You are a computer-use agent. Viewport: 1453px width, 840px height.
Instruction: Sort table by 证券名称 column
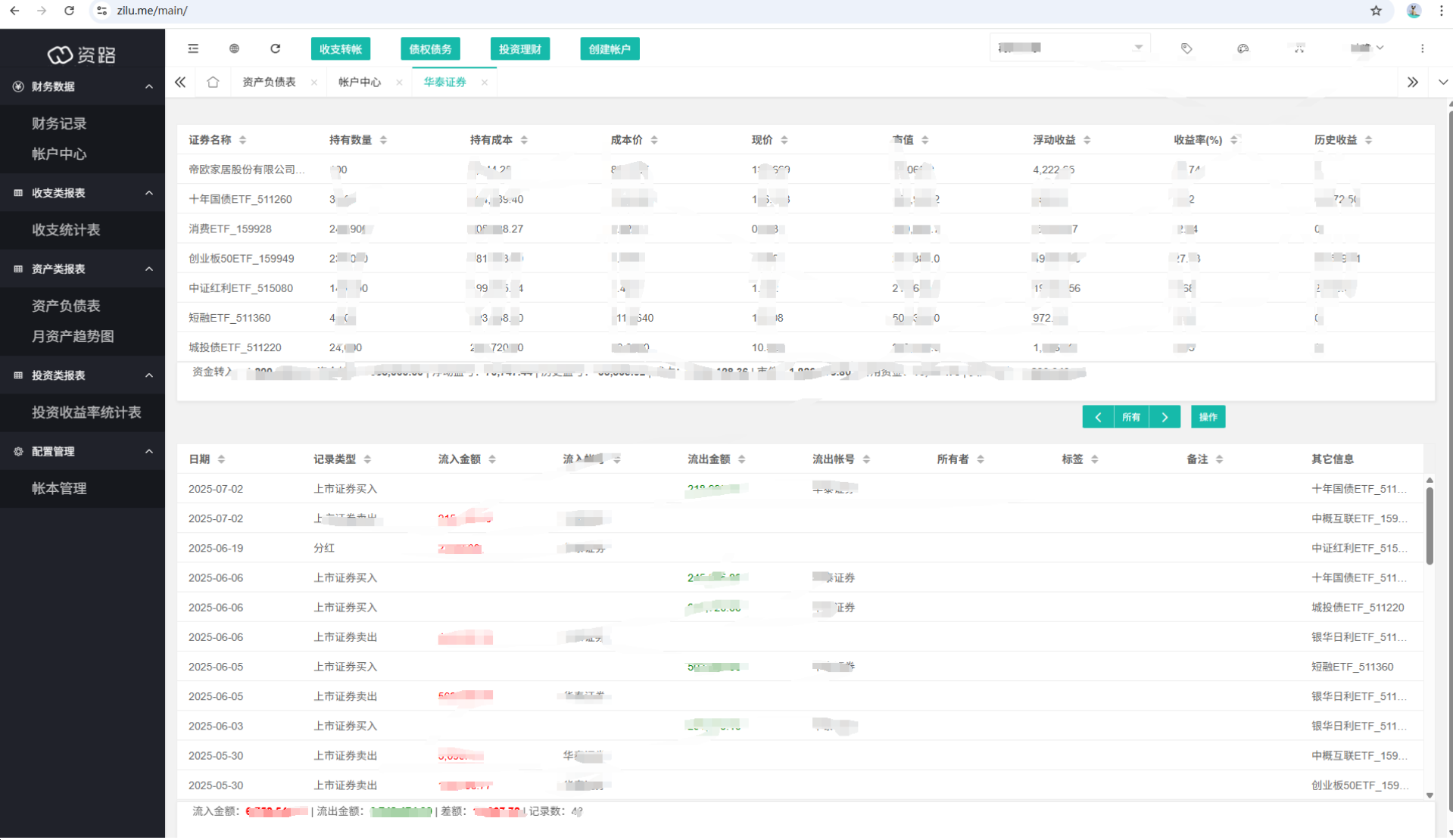click(242, 140)
